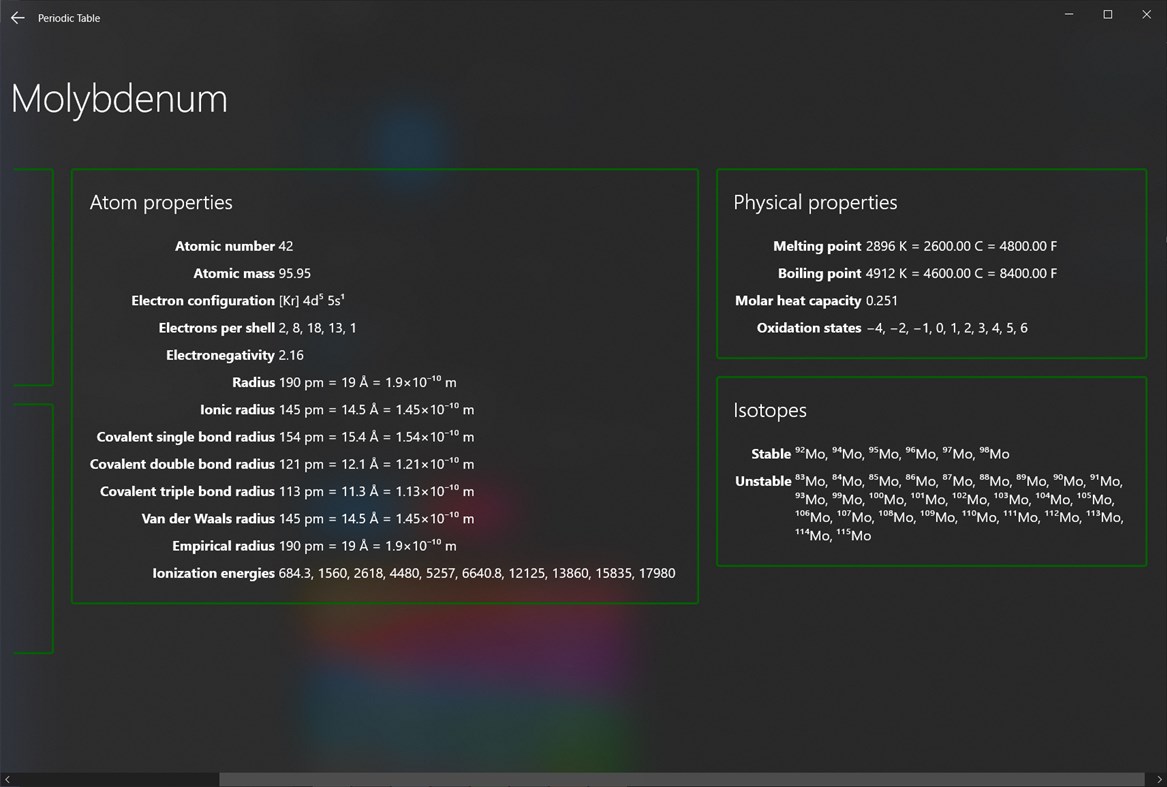The width and height of the screenshot is (1167, 787).
Task: Click the scrollbar left arrow
Action: click(x=7, y=780)
